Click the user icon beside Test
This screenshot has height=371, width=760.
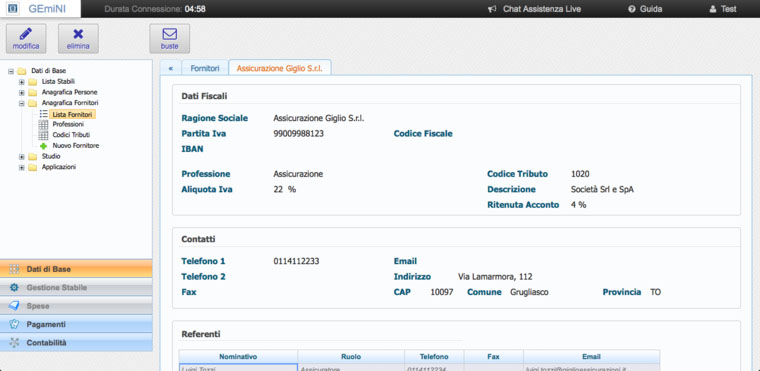coord(712,9)
